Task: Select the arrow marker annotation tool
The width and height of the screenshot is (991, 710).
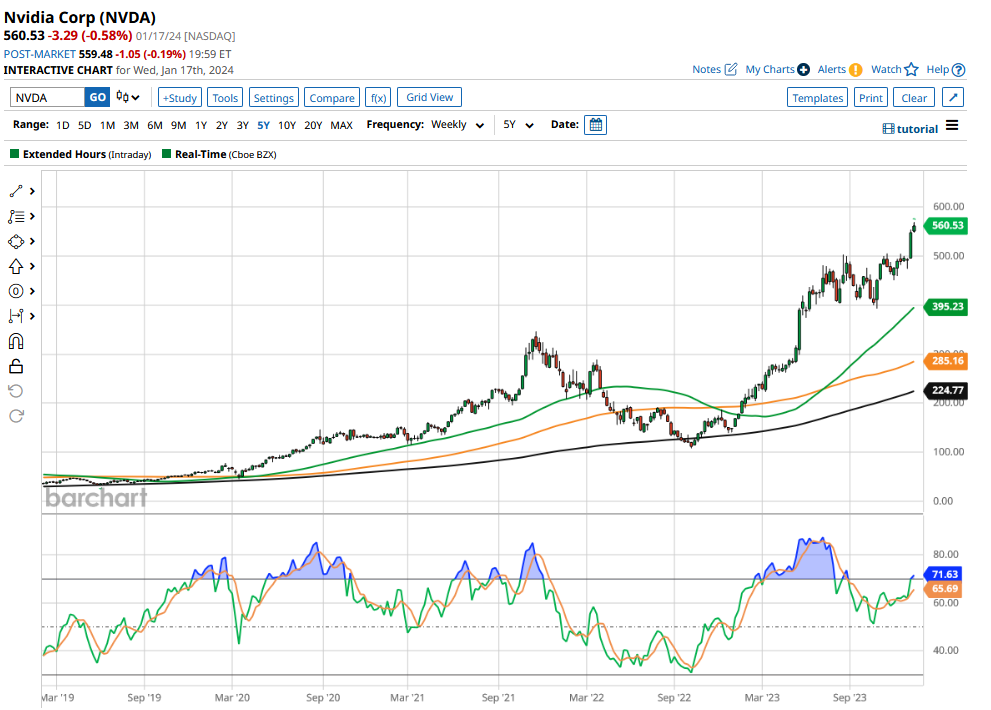Action: tap(16, 266)
